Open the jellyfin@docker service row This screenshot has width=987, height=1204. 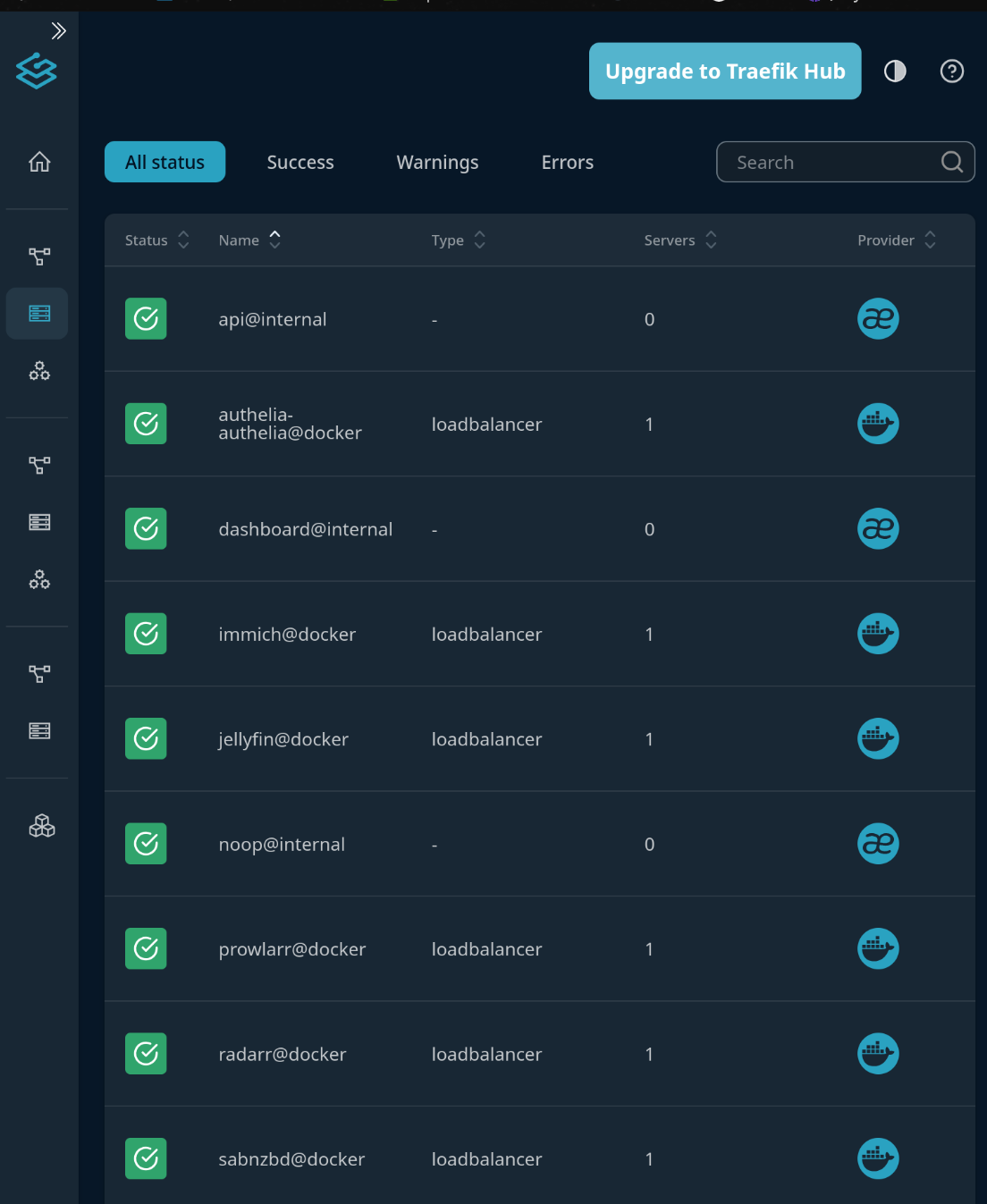283,739
